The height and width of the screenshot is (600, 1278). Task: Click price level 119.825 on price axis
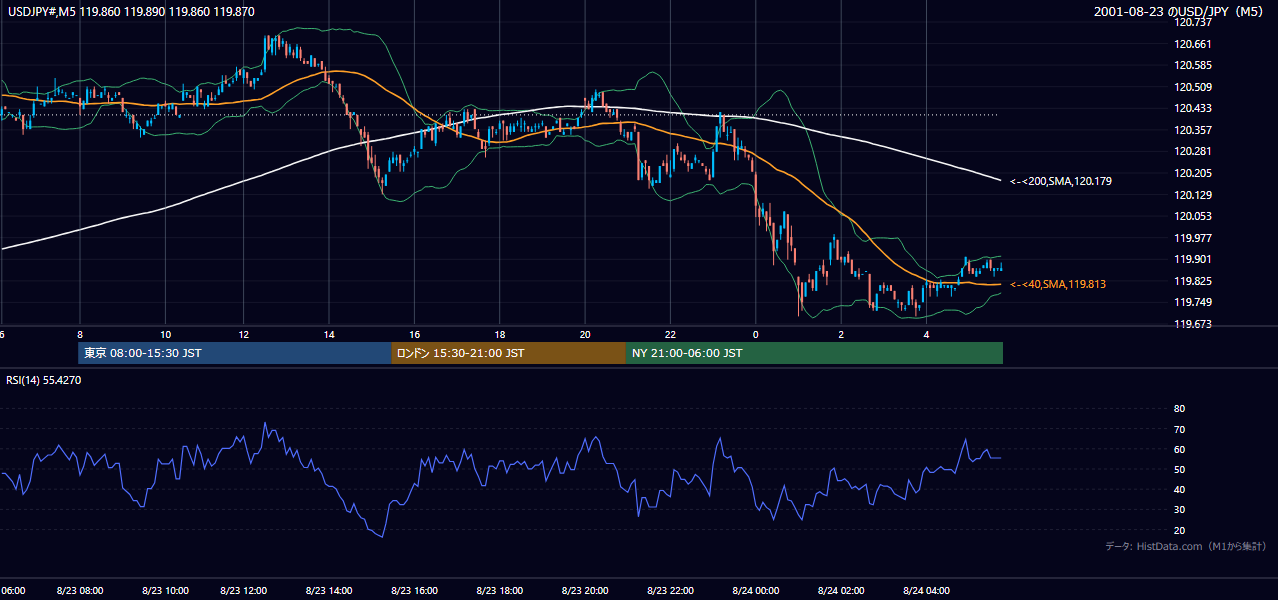pyautogui.click(x=1192, y=281)
